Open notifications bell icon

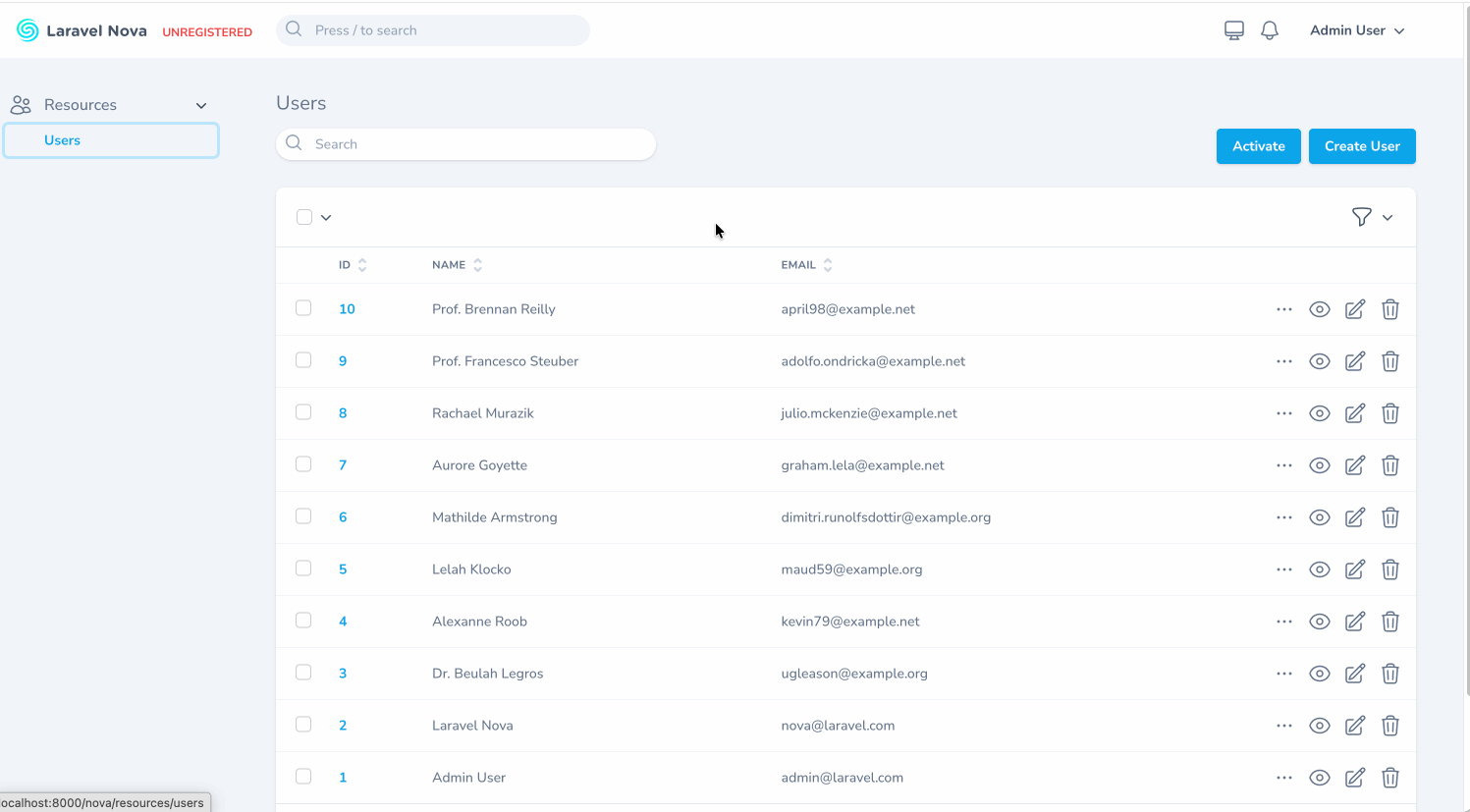[x=1270, y=30]
